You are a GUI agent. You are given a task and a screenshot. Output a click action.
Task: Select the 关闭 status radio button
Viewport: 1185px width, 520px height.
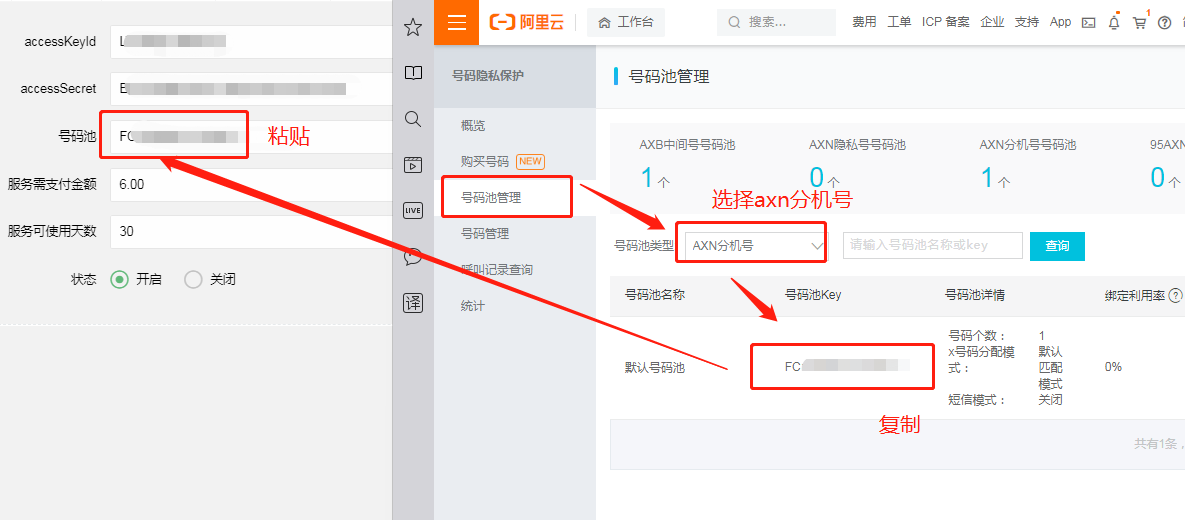click(193, 280)
